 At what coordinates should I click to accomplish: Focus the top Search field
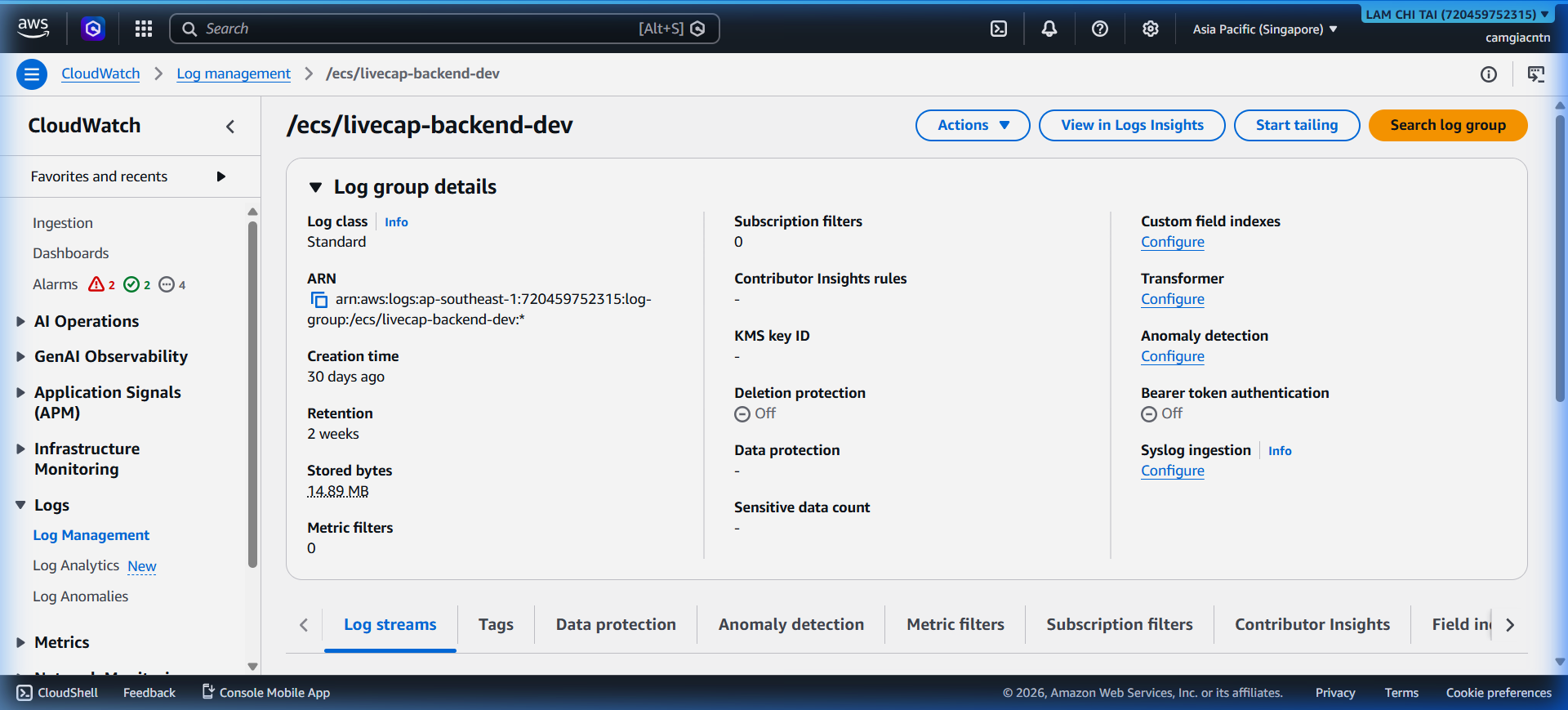pos(444,29)
